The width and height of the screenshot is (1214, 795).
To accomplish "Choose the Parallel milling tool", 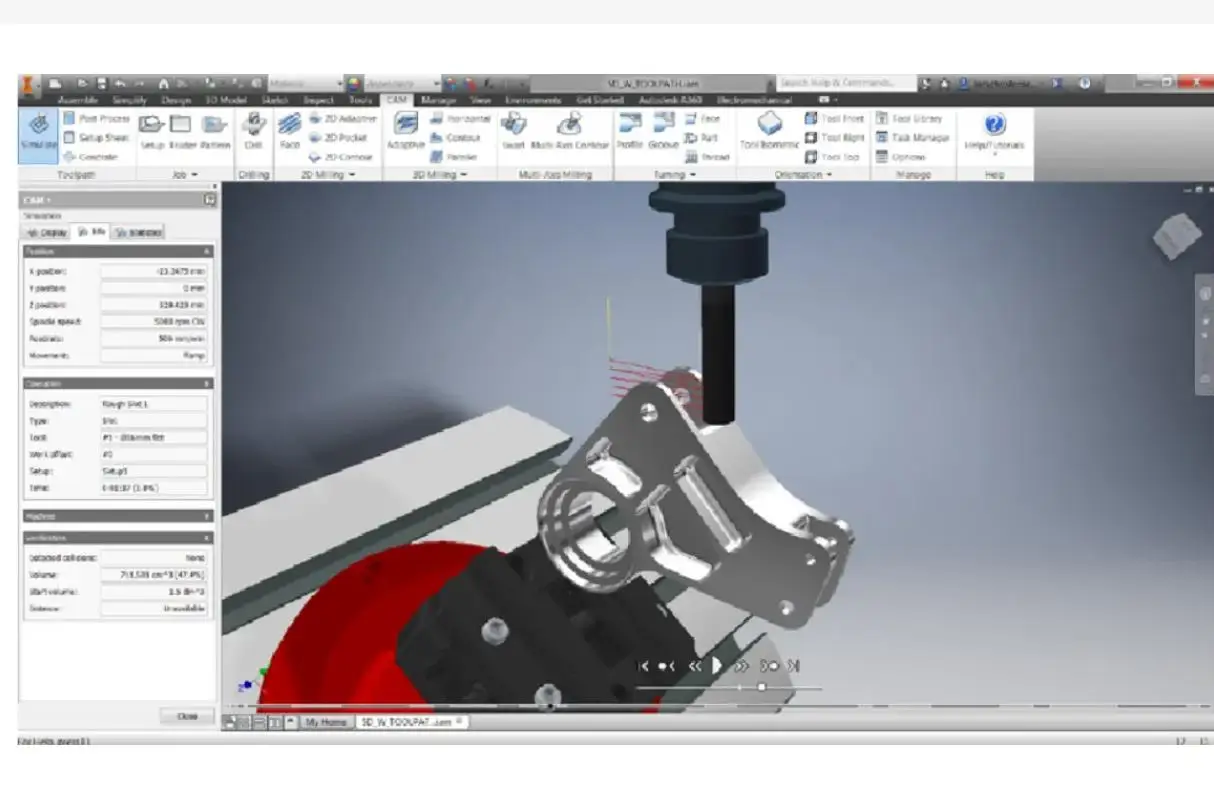I will click(x=454, y=157).
